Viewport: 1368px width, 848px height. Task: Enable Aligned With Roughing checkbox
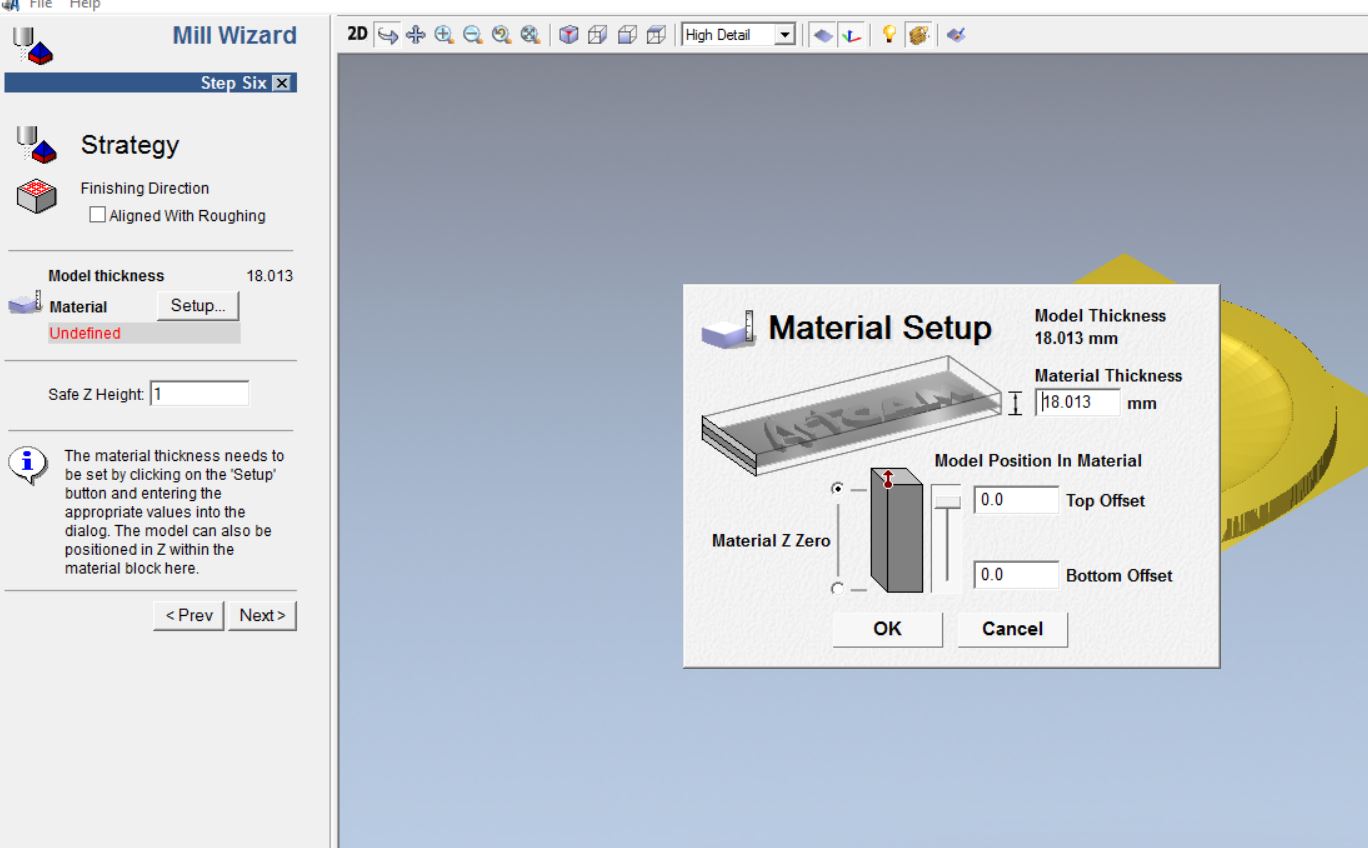[x=98, y=215]
